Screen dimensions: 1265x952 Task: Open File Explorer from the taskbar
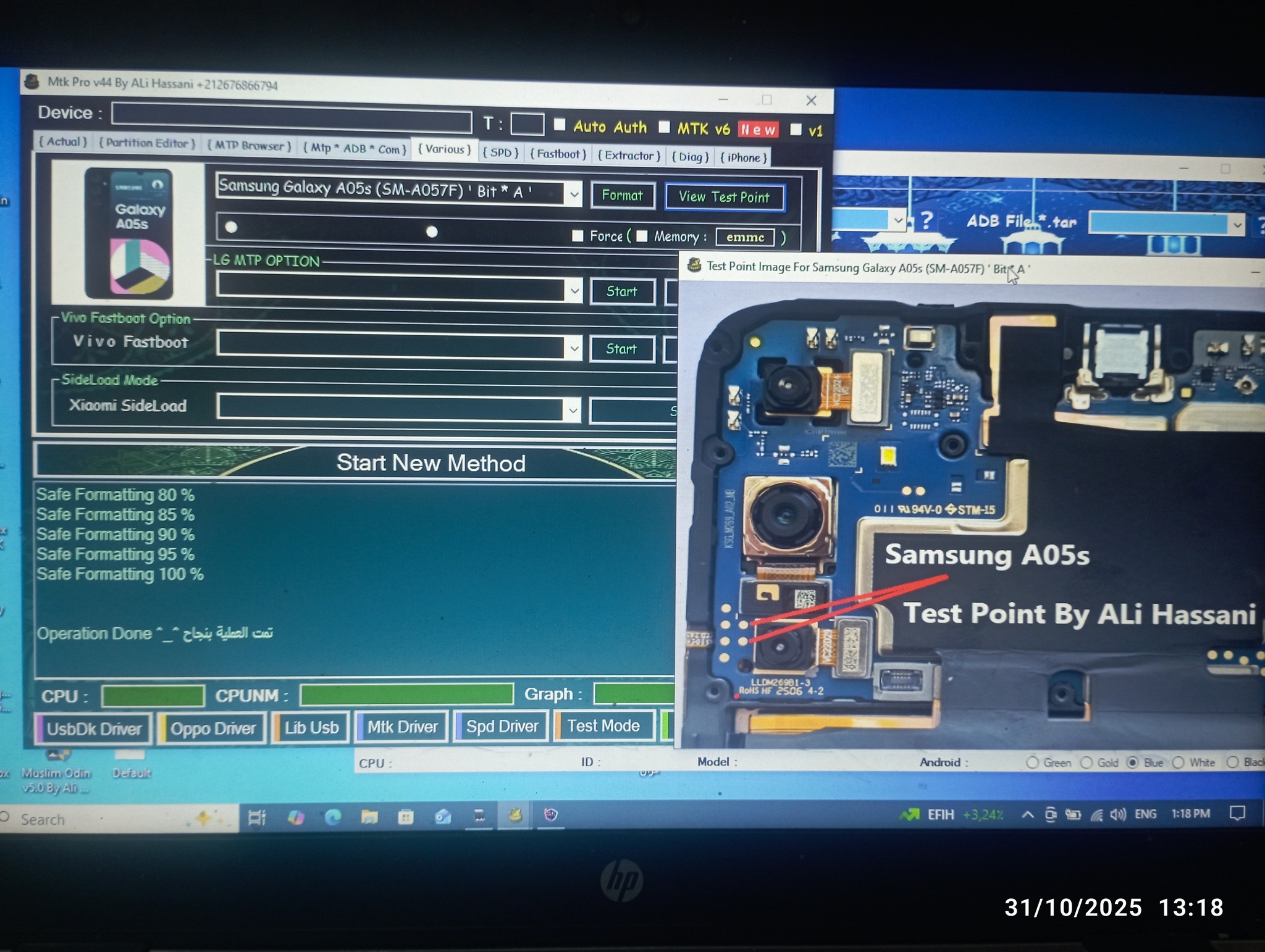(369, 817)
